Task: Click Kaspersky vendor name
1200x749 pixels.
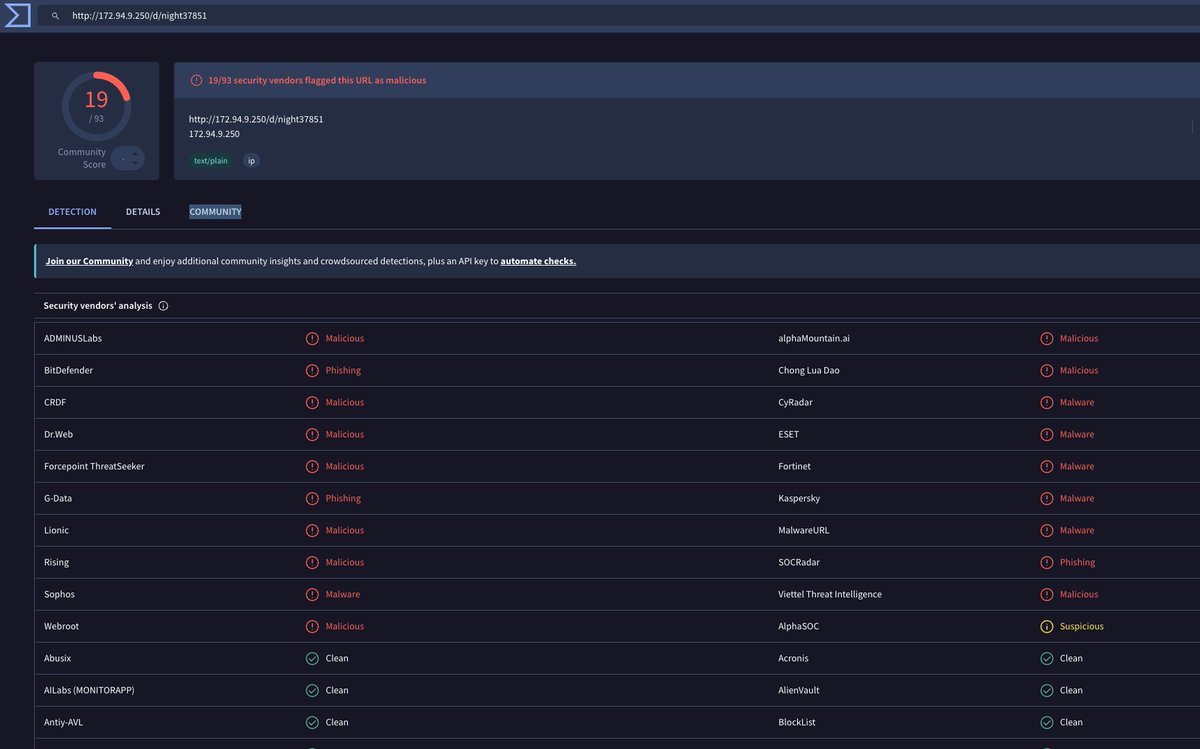Action: point(799,498)
